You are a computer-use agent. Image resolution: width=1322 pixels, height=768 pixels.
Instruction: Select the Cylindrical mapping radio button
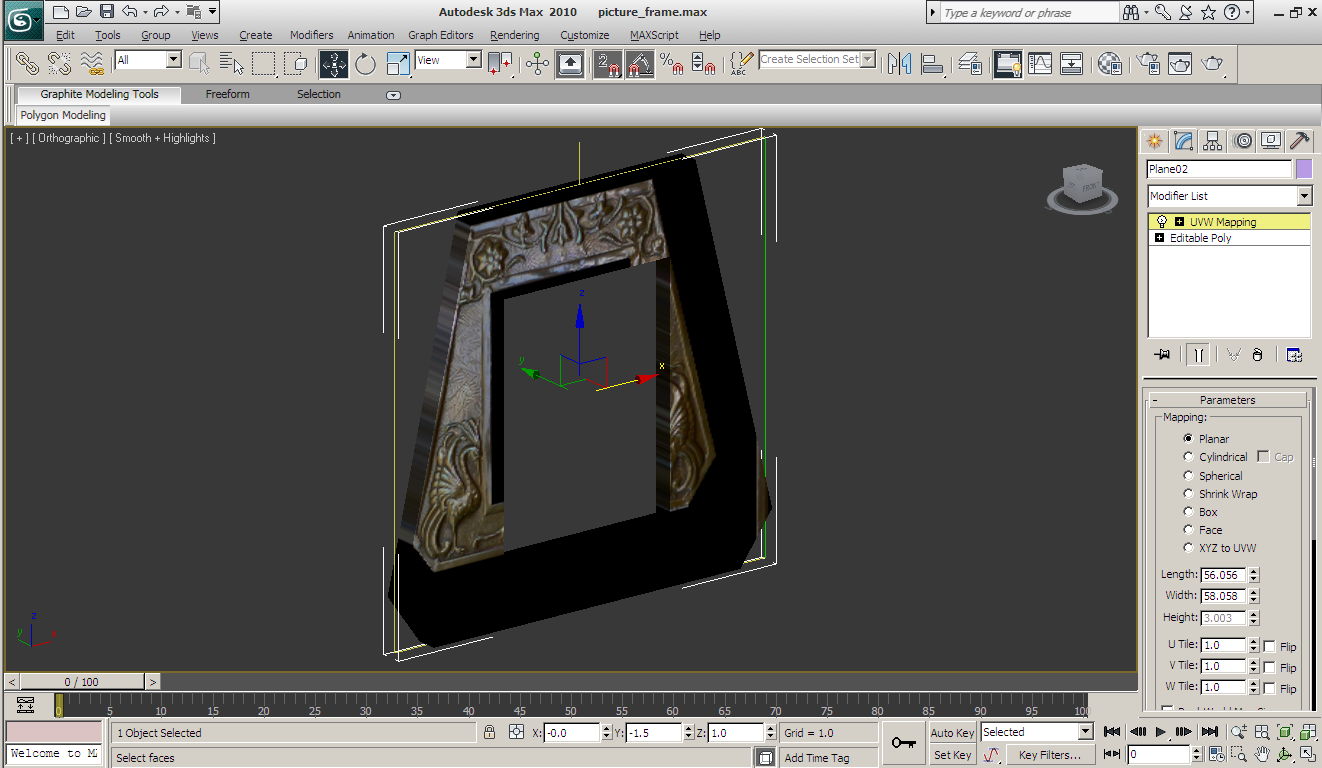[1189, 457]
